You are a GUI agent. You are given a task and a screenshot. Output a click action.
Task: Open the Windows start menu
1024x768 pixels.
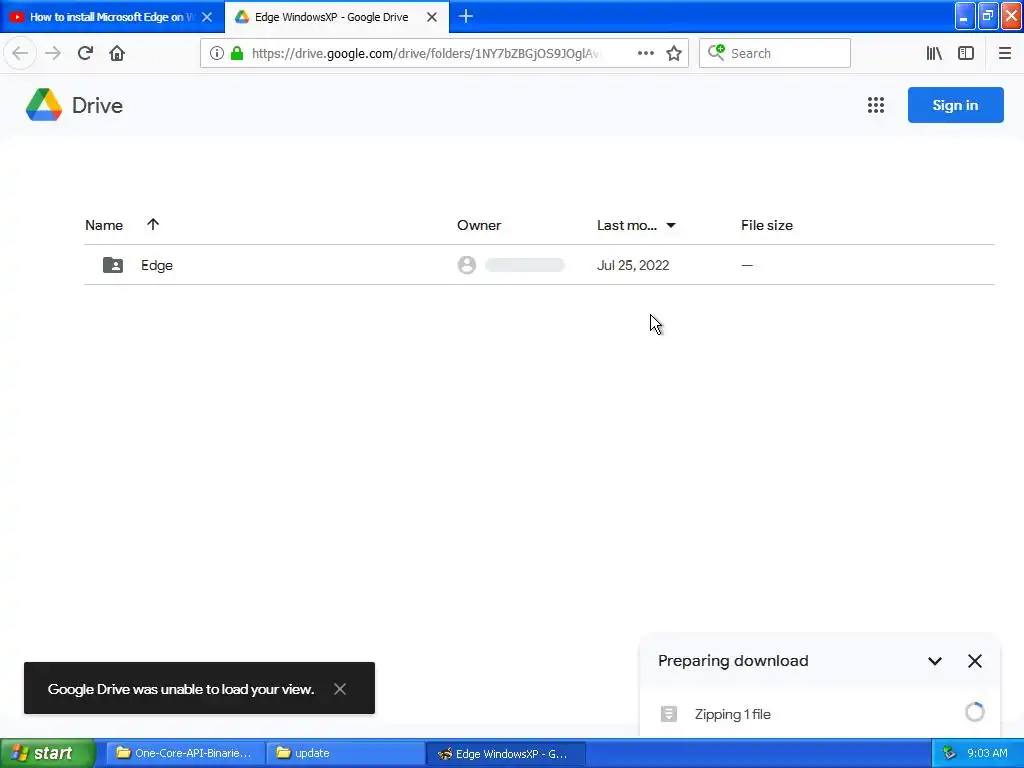pos(48,753)
